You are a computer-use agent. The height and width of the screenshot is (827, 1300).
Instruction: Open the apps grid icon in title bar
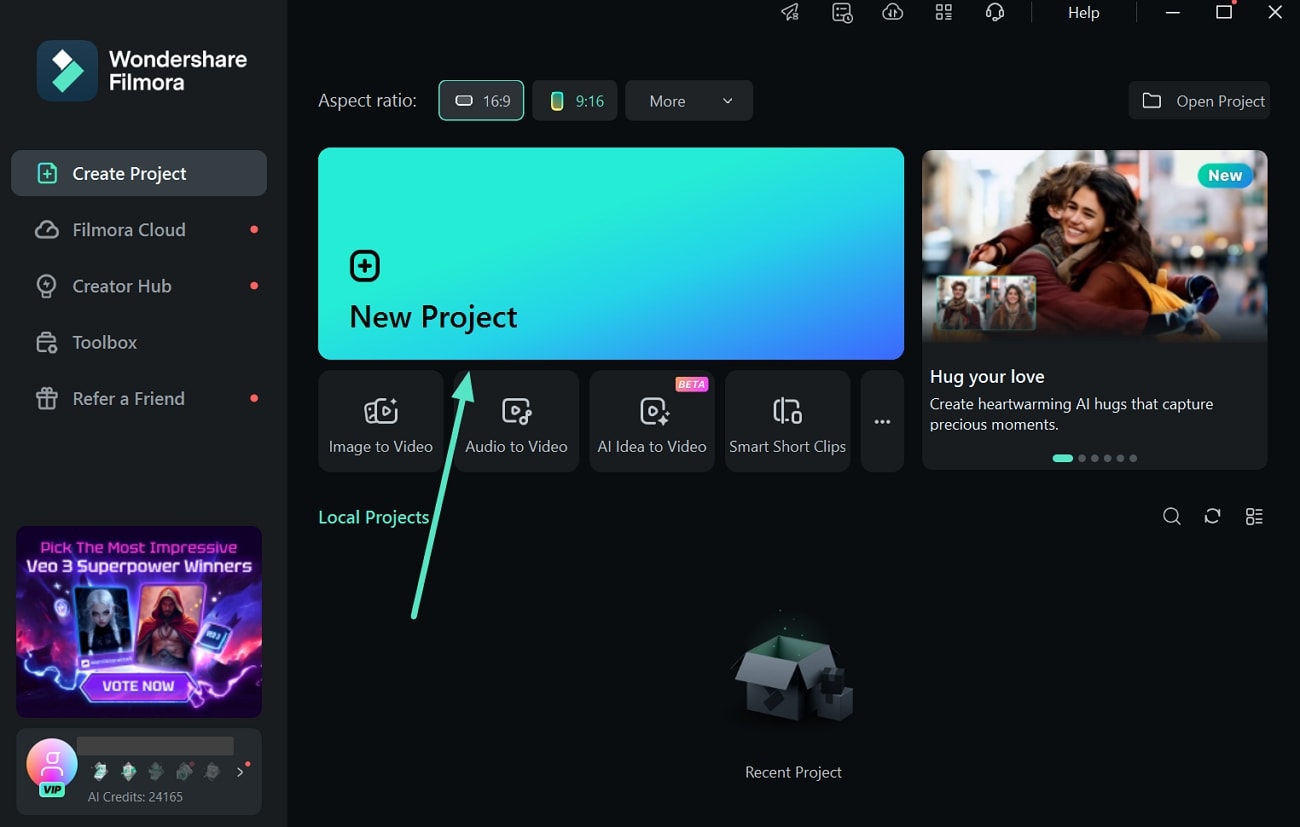943,13
